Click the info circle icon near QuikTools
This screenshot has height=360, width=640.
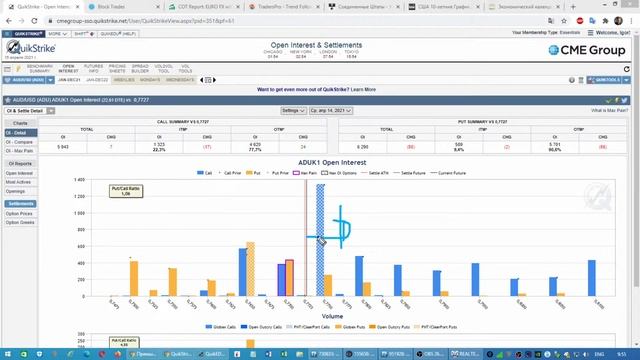coord(572,80)
